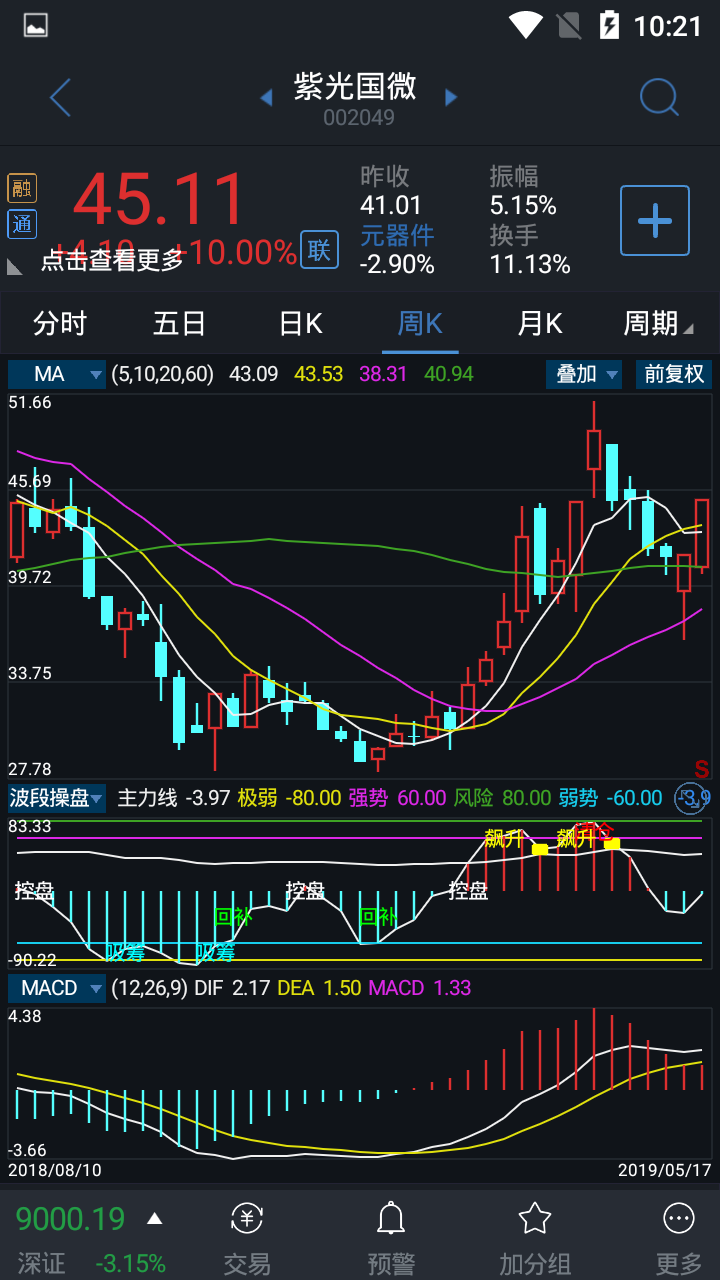Open the 预警 alert bell icon
The width and height of the screenshot is (720, 1280).
[x=391, y=1218]
